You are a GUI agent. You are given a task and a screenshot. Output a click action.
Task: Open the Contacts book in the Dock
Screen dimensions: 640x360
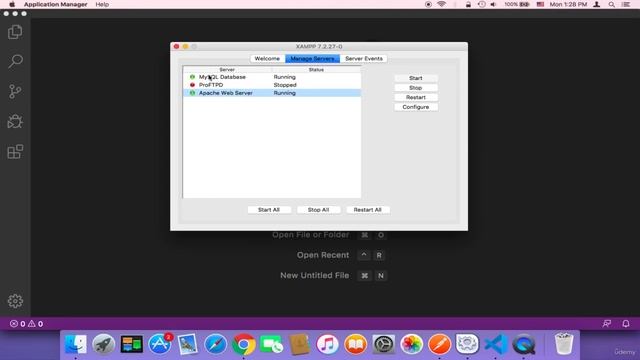300,344
